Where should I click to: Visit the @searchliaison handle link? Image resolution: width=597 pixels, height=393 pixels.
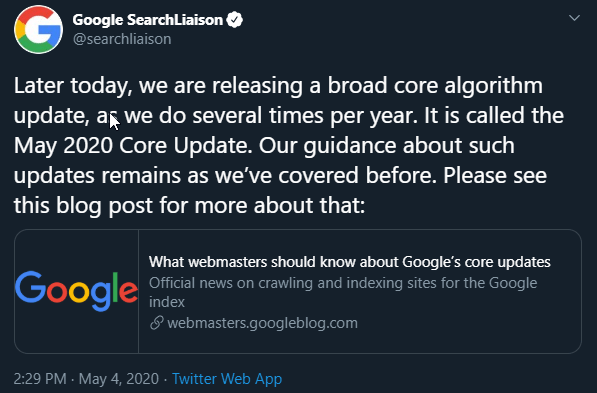(122, 39)
